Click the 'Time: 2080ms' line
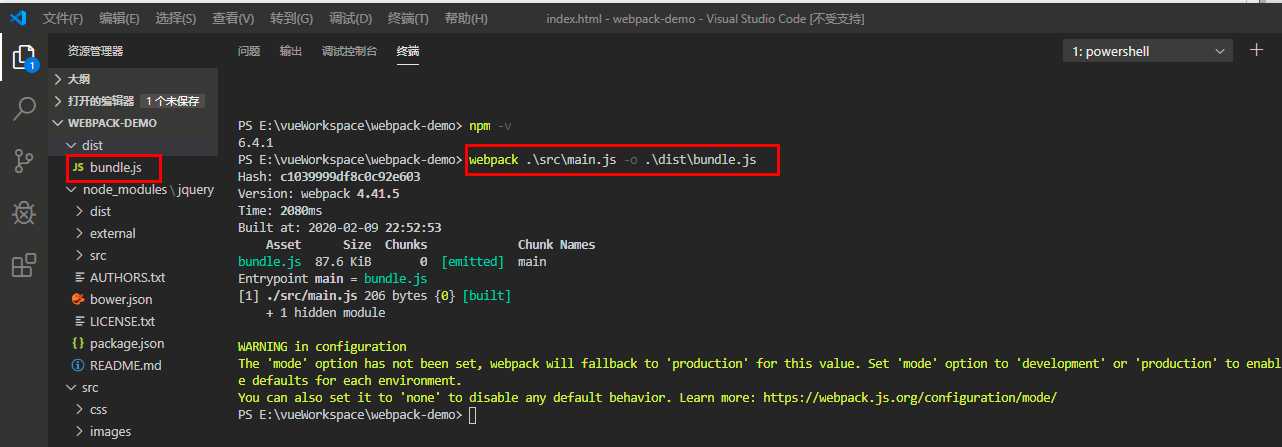This screenshot has height=447, width=1282. [280, 210]
